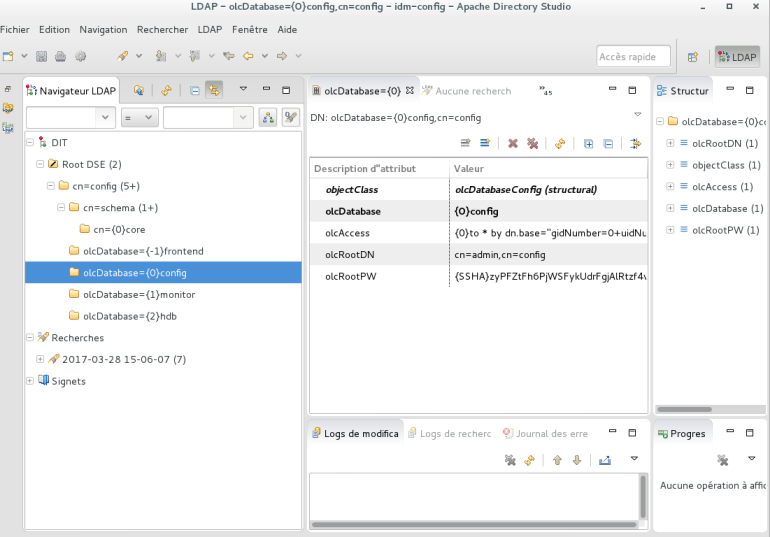Click the modification logs vertical scrollbar

click(643, 495)
